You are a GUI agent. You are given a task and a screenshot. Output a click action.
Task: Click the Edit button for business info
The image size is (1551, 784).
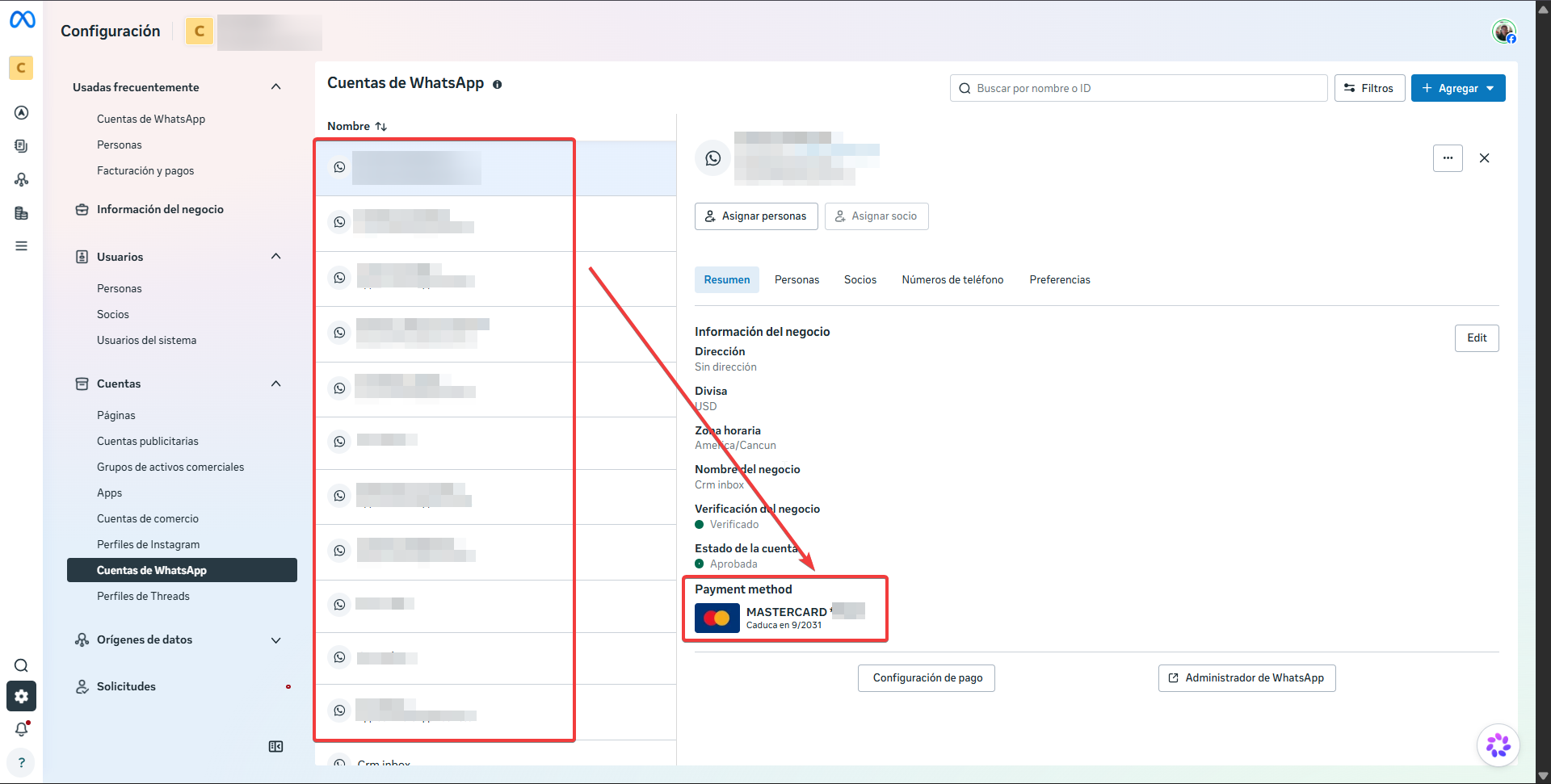pos(1477,338)
